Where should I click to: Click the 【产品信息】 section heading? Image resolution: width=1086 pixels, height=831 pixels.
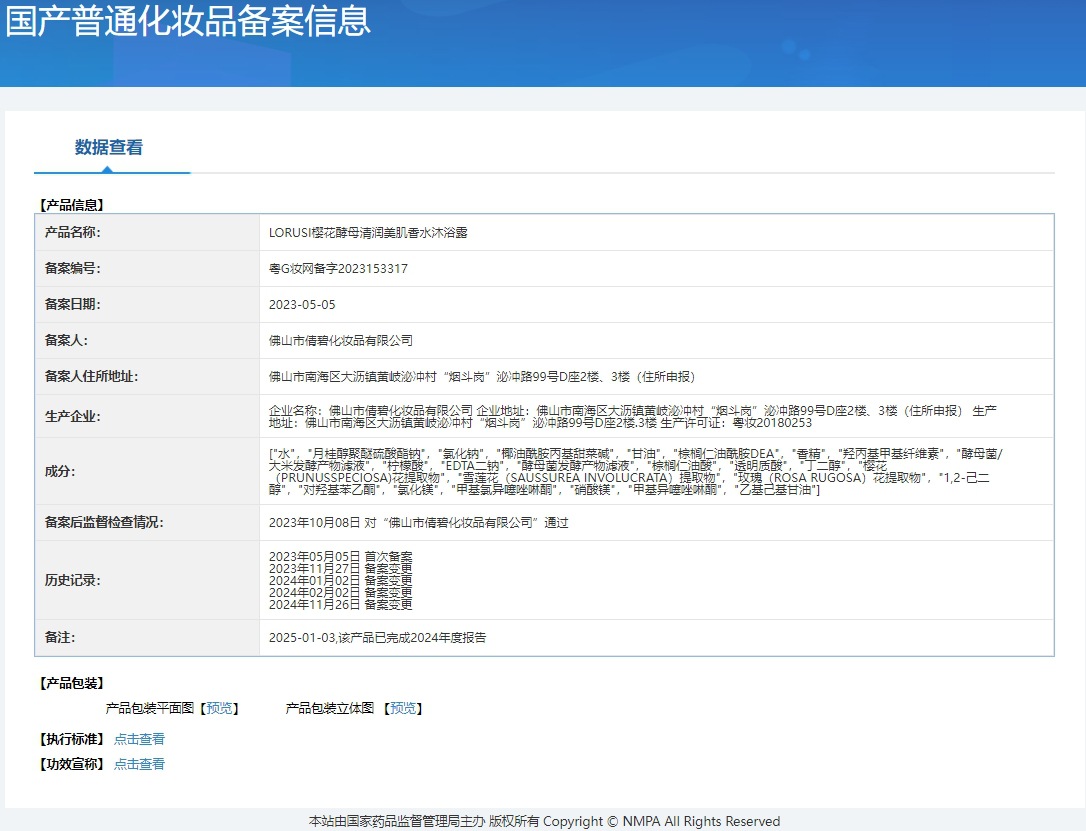click(x=72, y=205)
